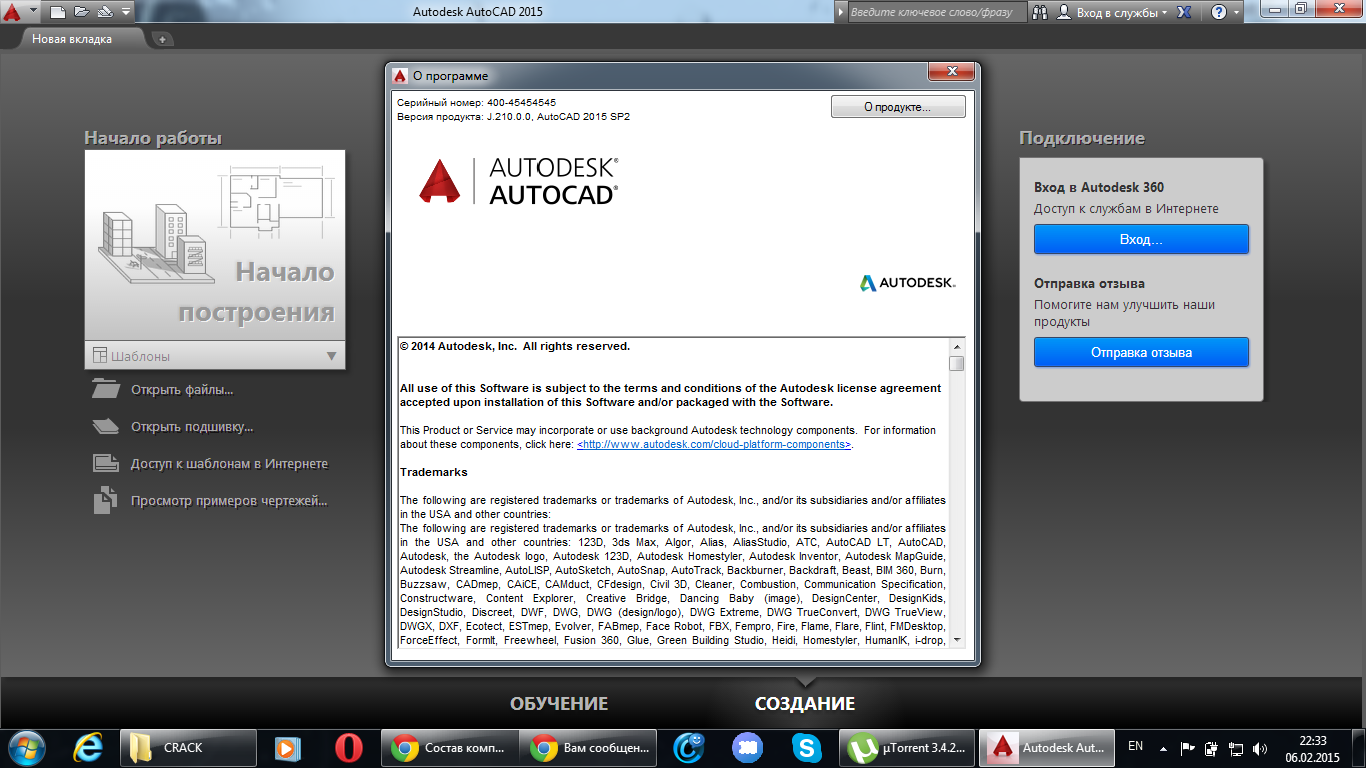
Task: Click the sheet set icon beside Открыть подшивку
Action: click(105, 427)
